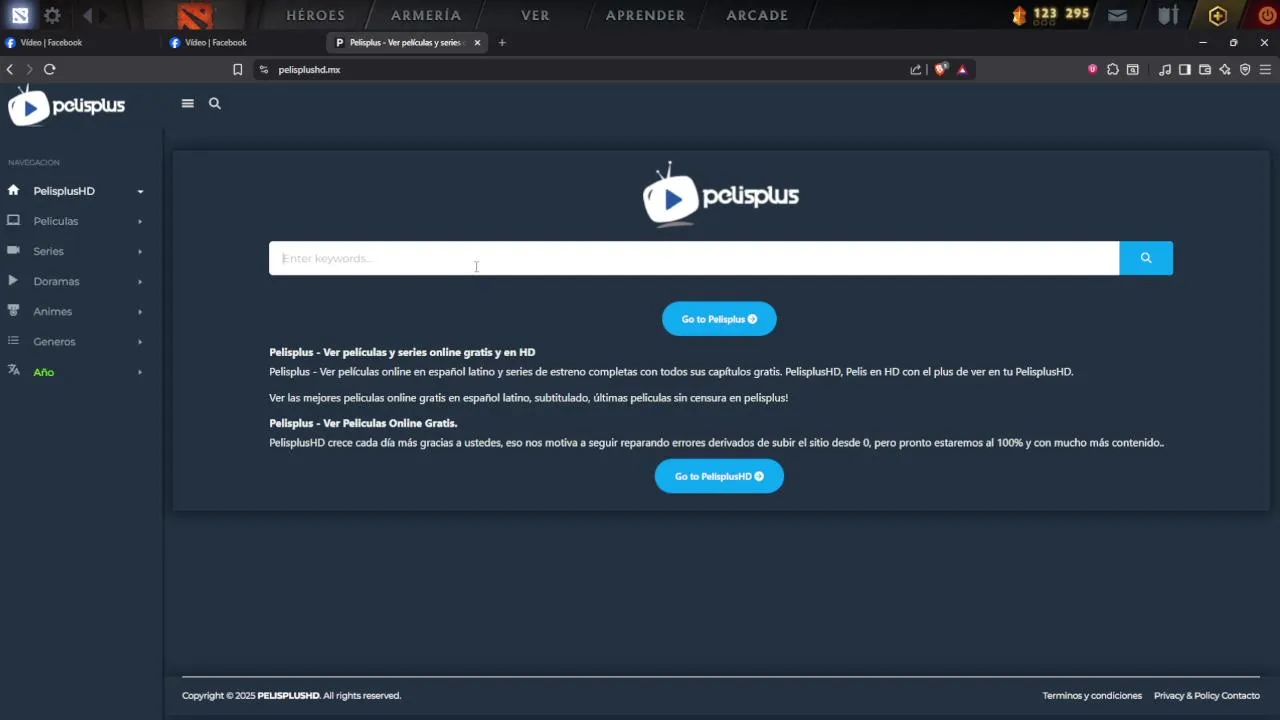
Task: Open the Dota Plus hexagon icon
Action: [1217, 15]
